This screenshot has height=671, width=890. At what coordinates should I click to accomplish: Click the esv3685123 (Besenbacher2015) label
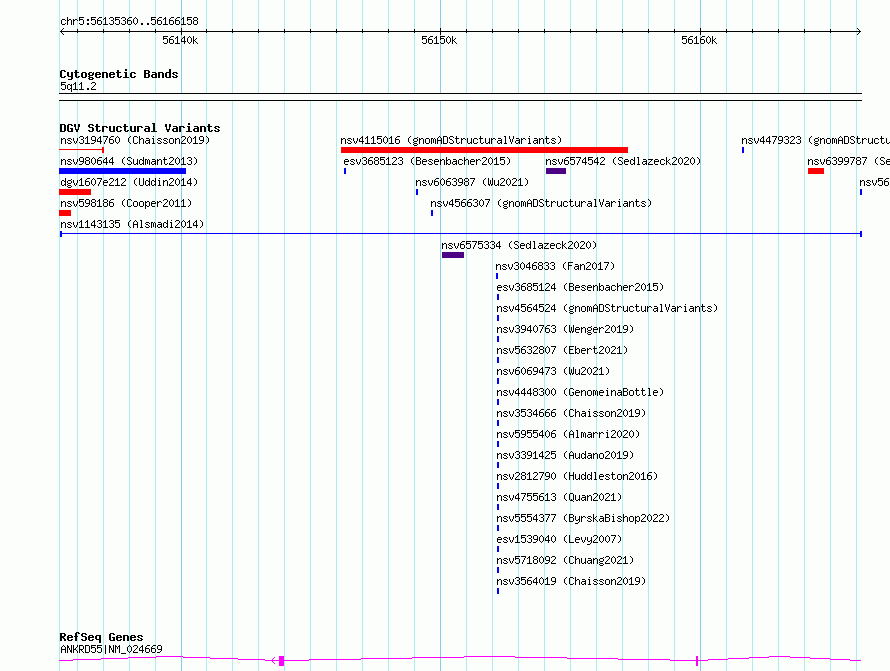[x=427, y=161]
